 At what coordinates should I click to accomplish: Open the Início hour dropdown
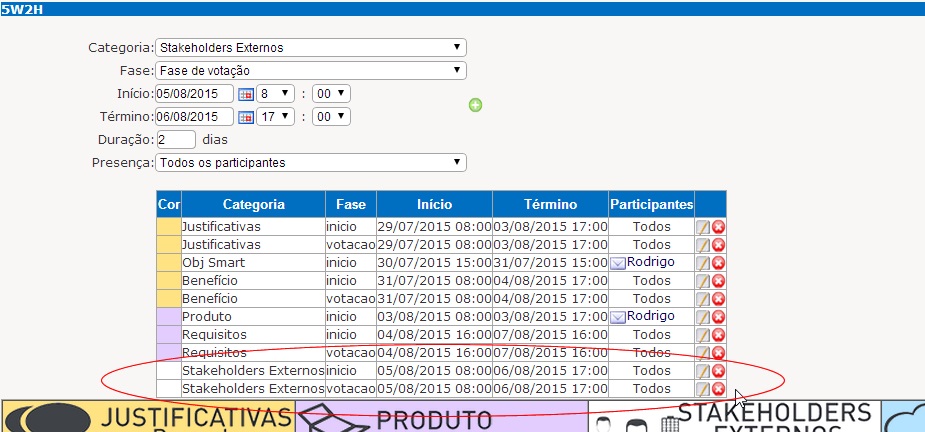pos(275,93)
